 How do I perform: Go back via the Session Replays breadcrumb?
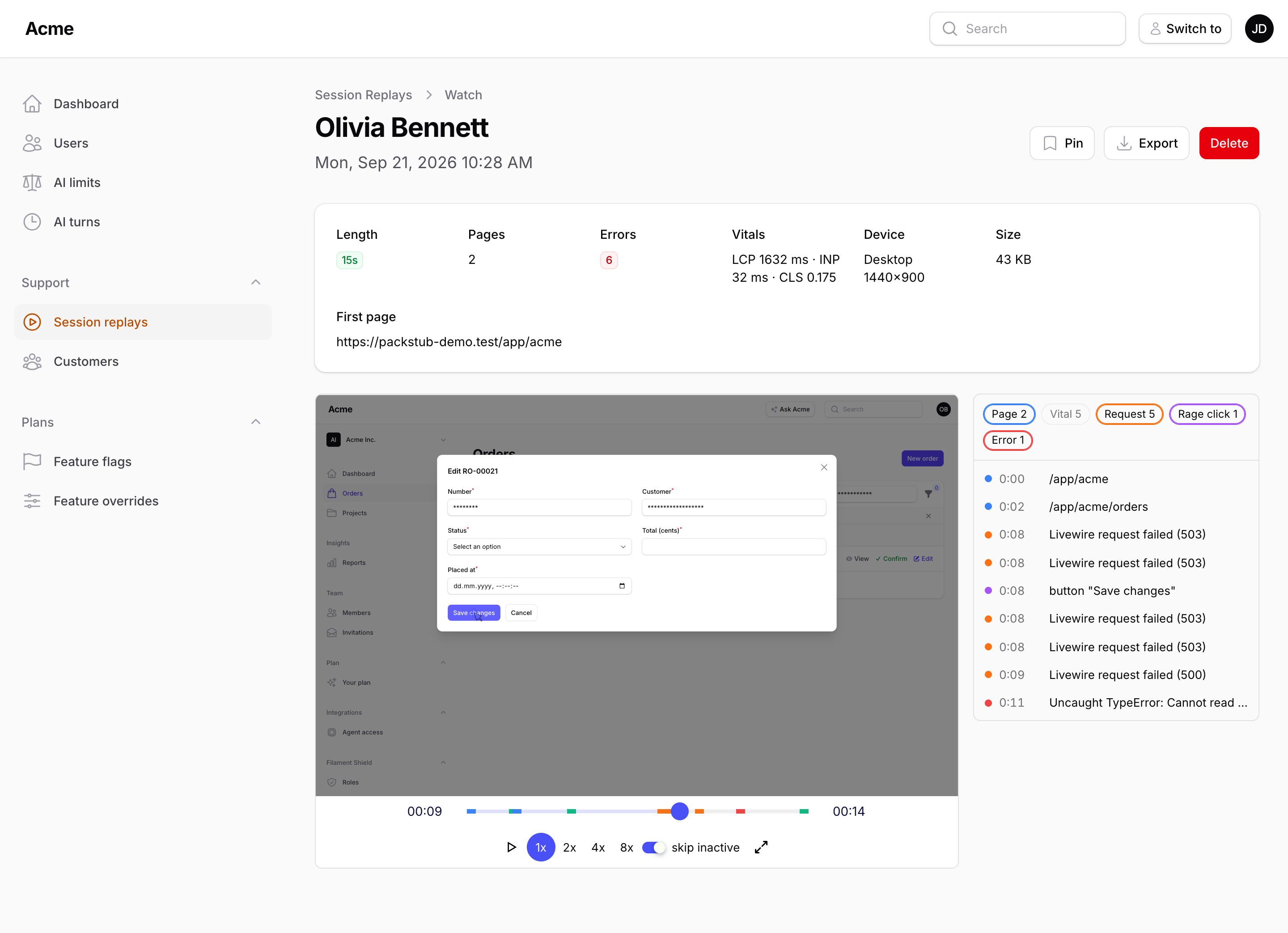click(x=363, y=95)
